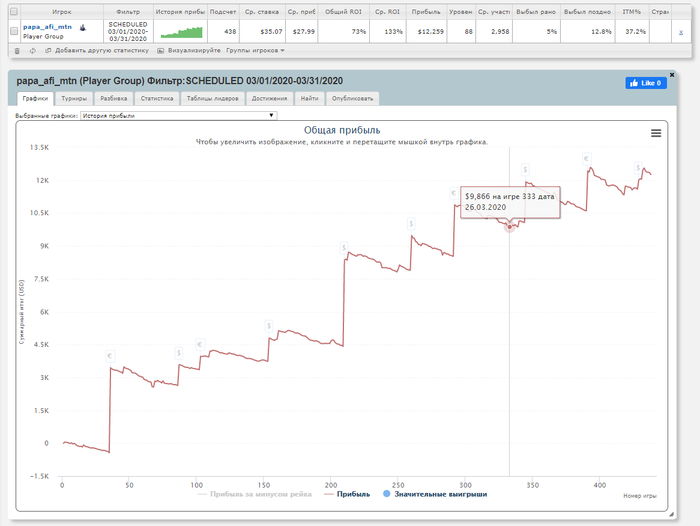Switch to the Графики tab
This screenshot has height=526, width=700.
pos(35,98)
